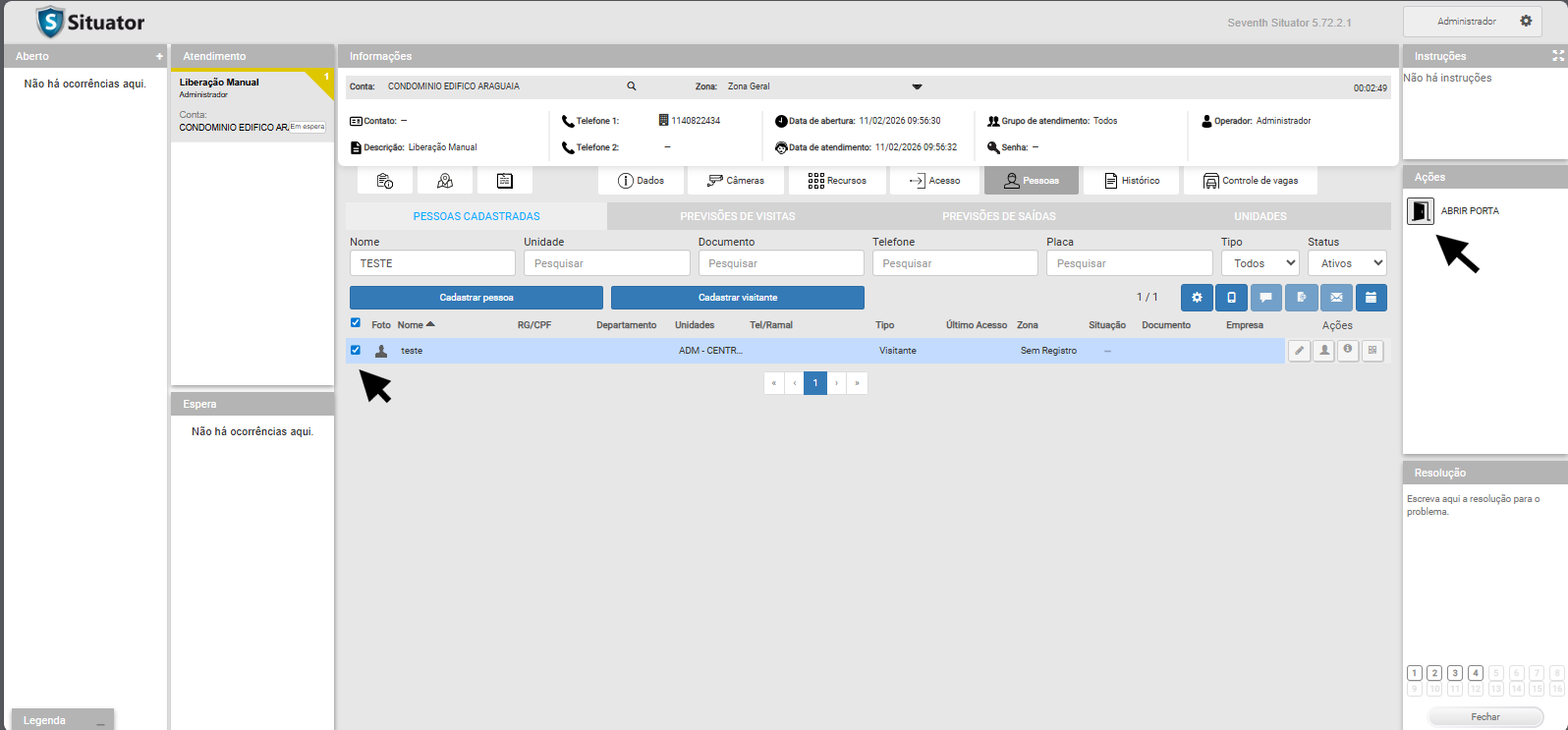Click the Cadastrar visitante button

737,298
